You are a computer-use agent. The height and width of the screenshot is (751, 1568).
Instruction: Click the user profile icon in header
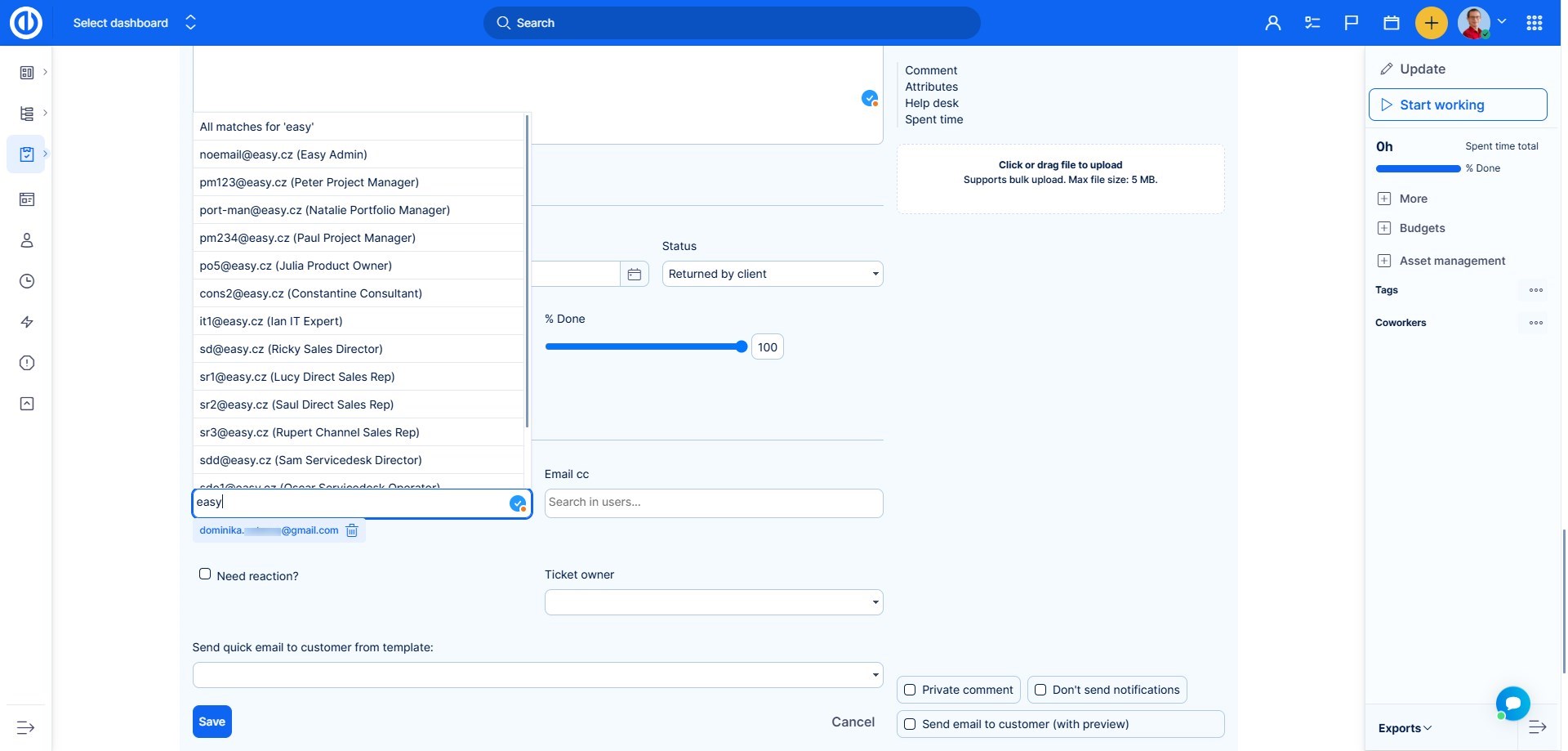point(1272,23)
